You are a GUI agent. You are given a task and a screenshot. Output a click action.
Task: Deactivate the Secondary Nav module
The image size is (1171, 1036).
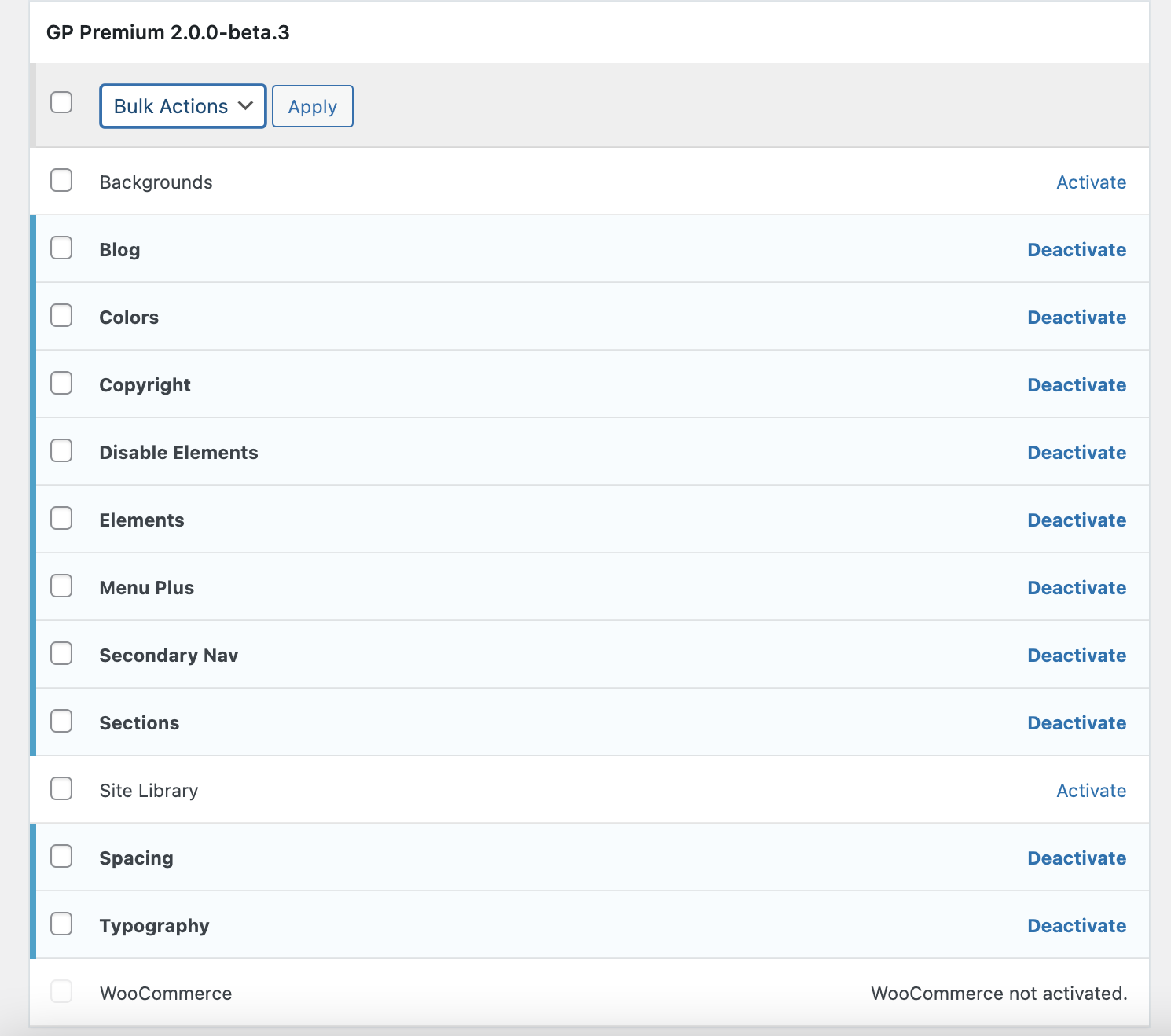pos(1077,656)
